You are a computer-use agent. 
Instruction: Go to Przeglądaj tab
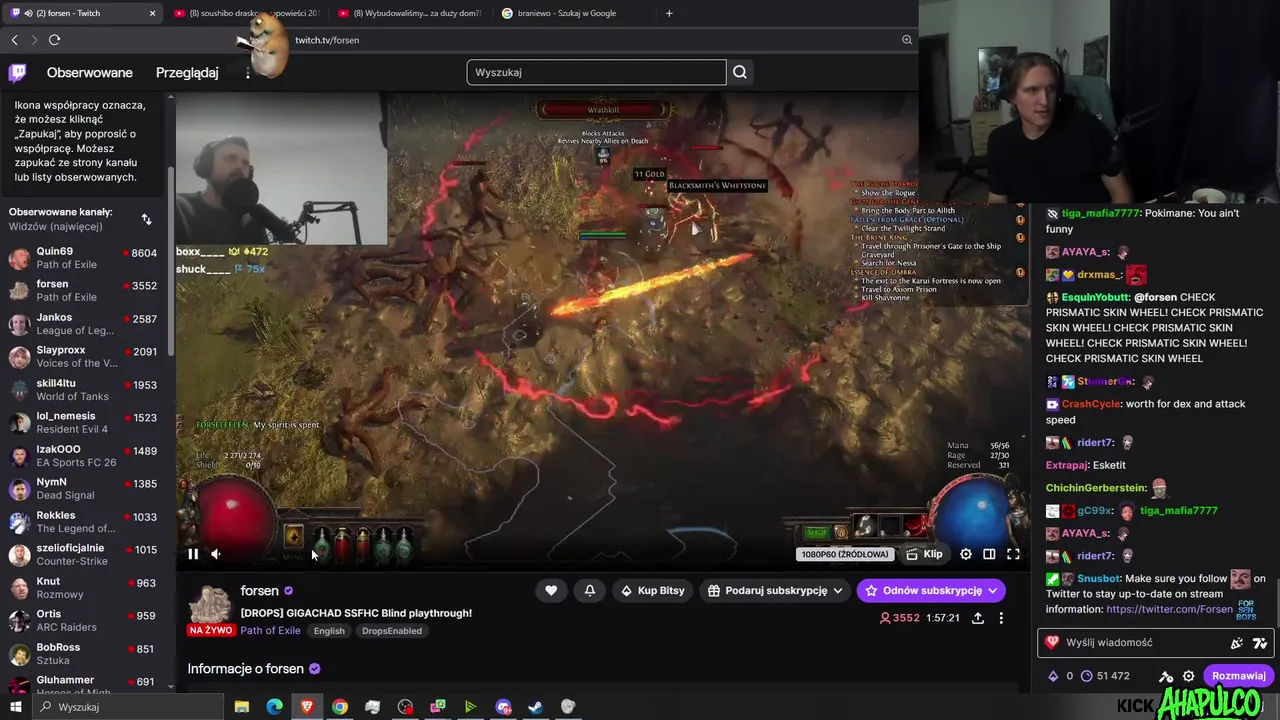tap(187, 72)
